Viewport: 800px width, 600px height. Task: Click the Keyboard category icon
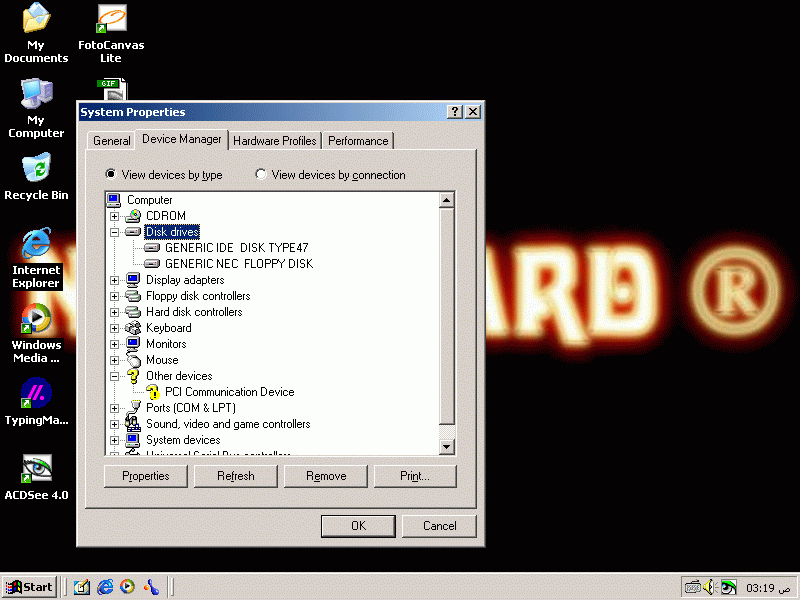pos(133,328)
